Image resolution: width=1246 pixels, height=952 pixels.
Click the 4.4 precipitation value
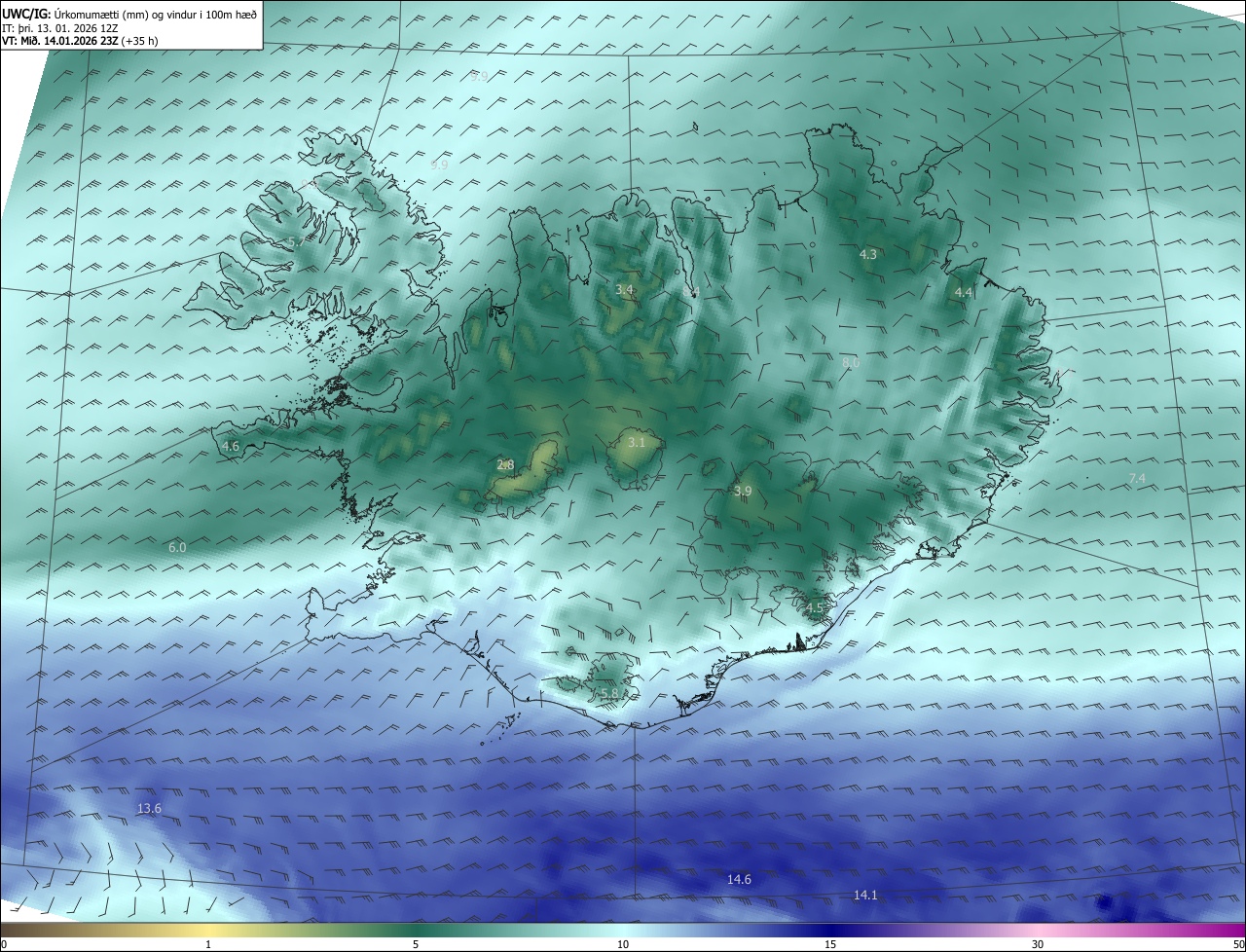pos(964,292)
